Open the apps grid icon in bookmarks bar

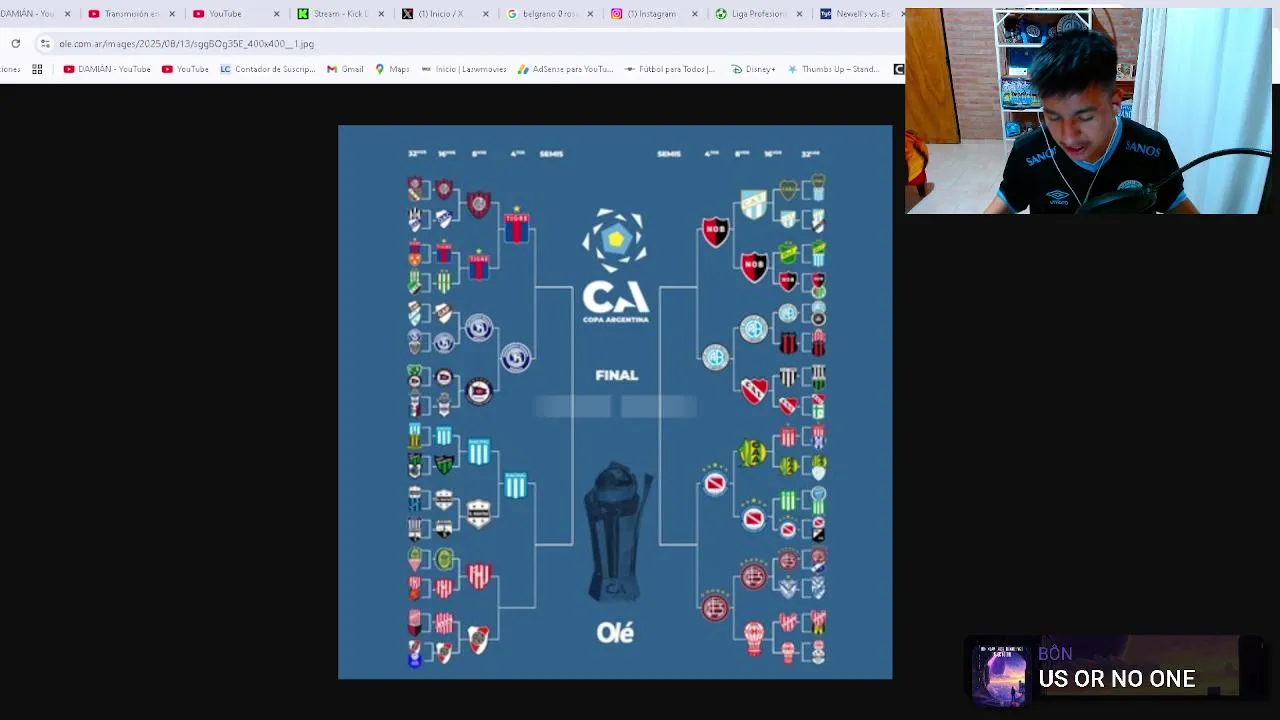37,69
